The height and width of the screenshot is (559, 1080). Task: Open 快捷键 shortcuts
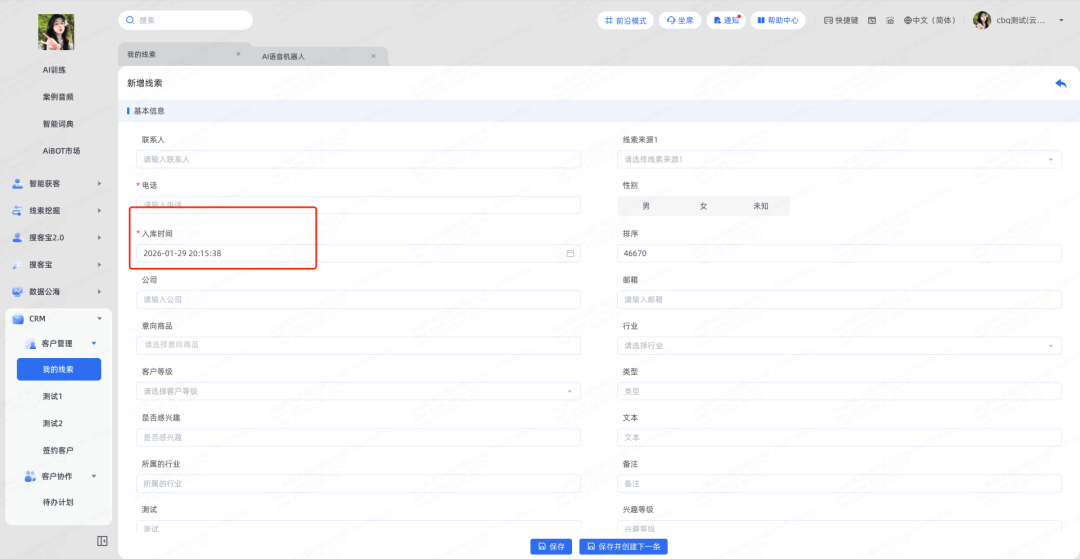click(841, 20)
